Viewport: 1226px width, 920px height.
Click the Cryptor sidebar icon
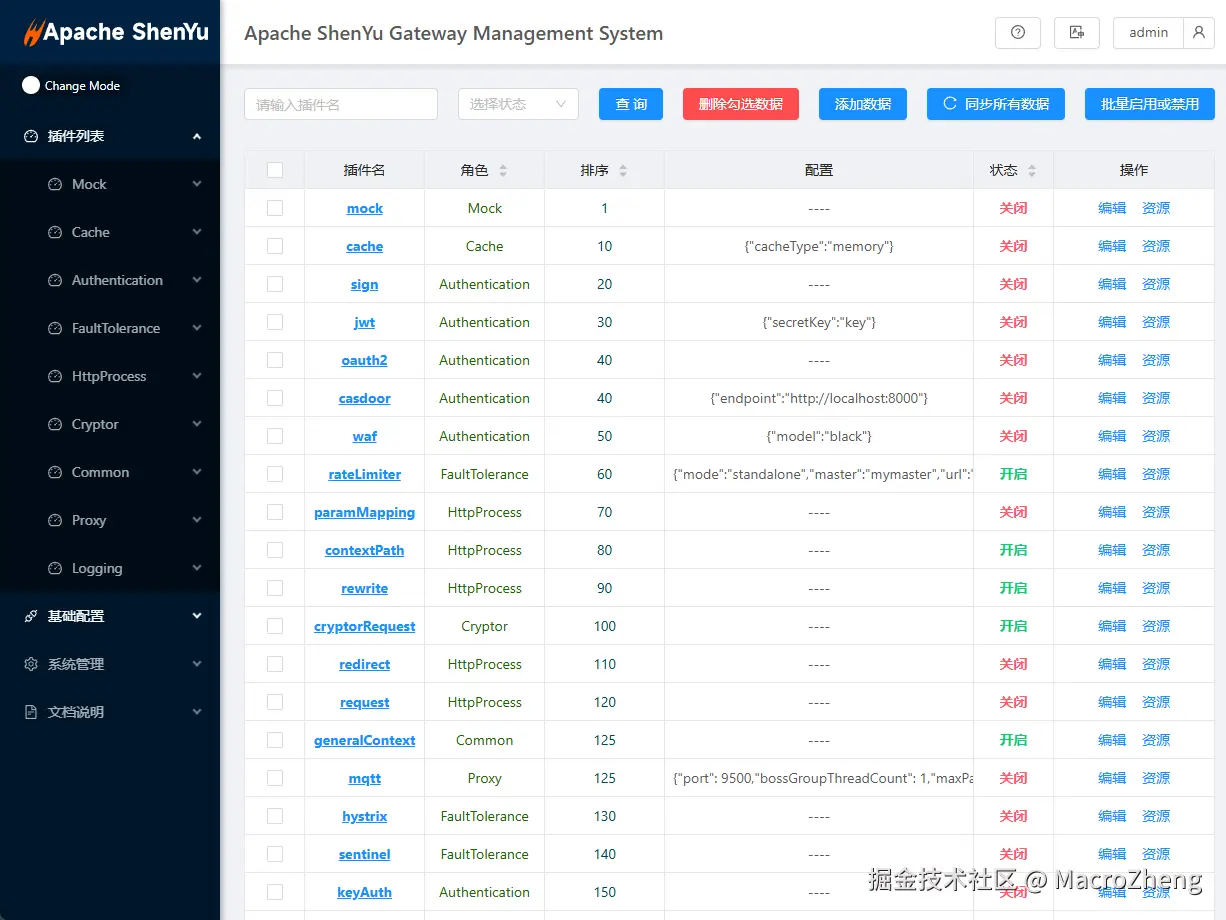(55, 424)
